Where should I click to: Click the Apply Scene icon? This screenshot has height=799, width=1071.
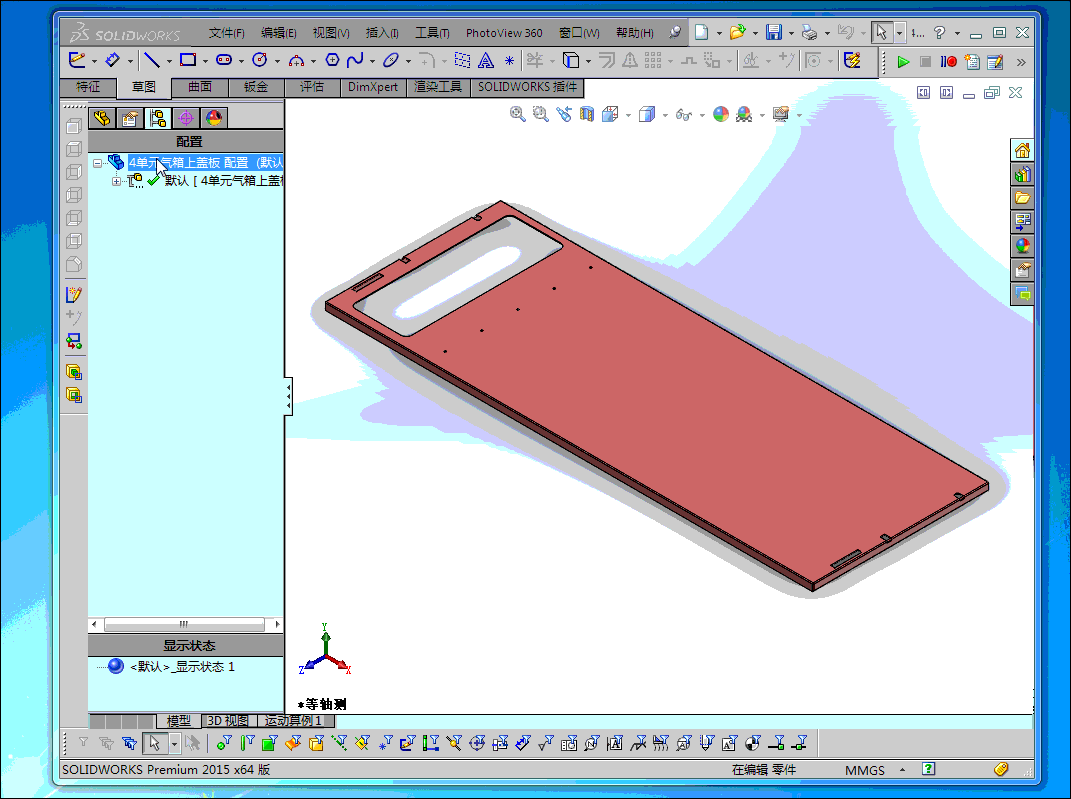pos(744,114)
